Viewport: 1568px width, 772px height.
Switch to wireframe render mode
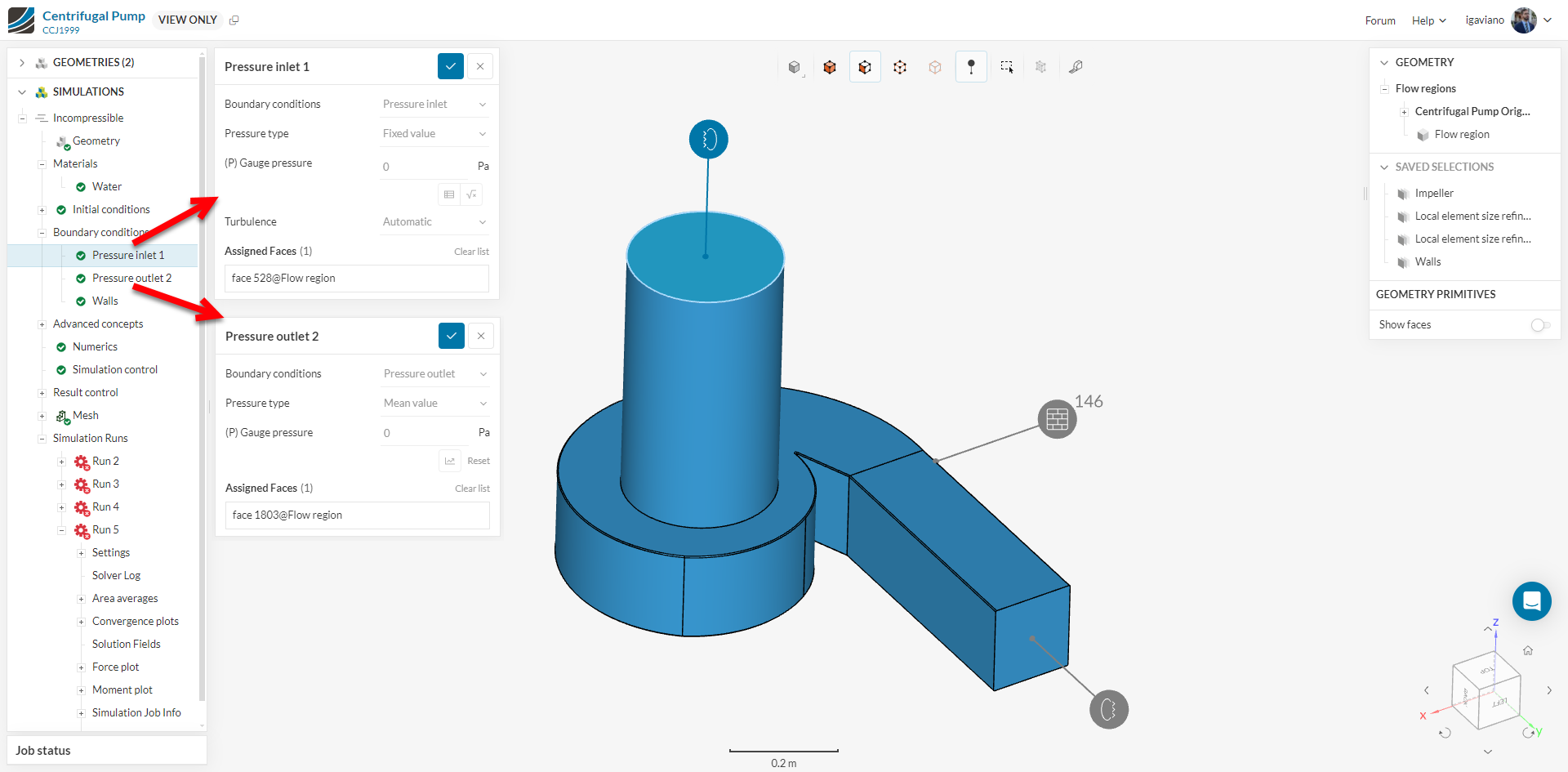pyautogui.click(x=900, y=67)
